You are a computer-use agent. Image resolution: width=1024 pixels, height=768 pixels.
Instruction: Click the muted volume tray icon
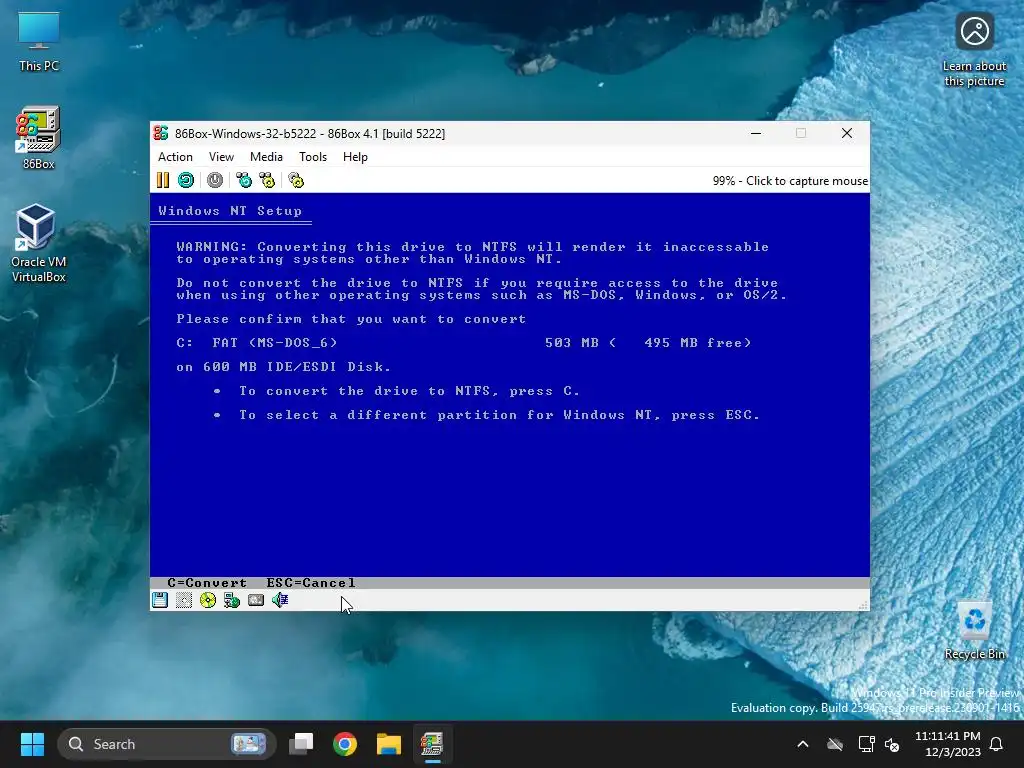point(893,744)
